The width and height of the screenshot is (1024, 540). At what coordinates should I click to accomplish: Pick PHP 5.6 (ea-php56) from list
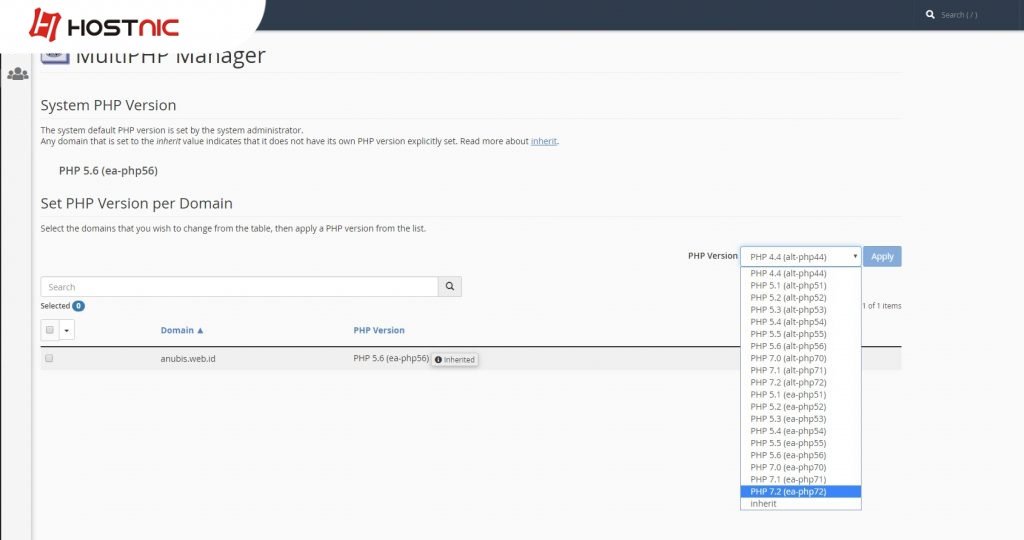800,455
